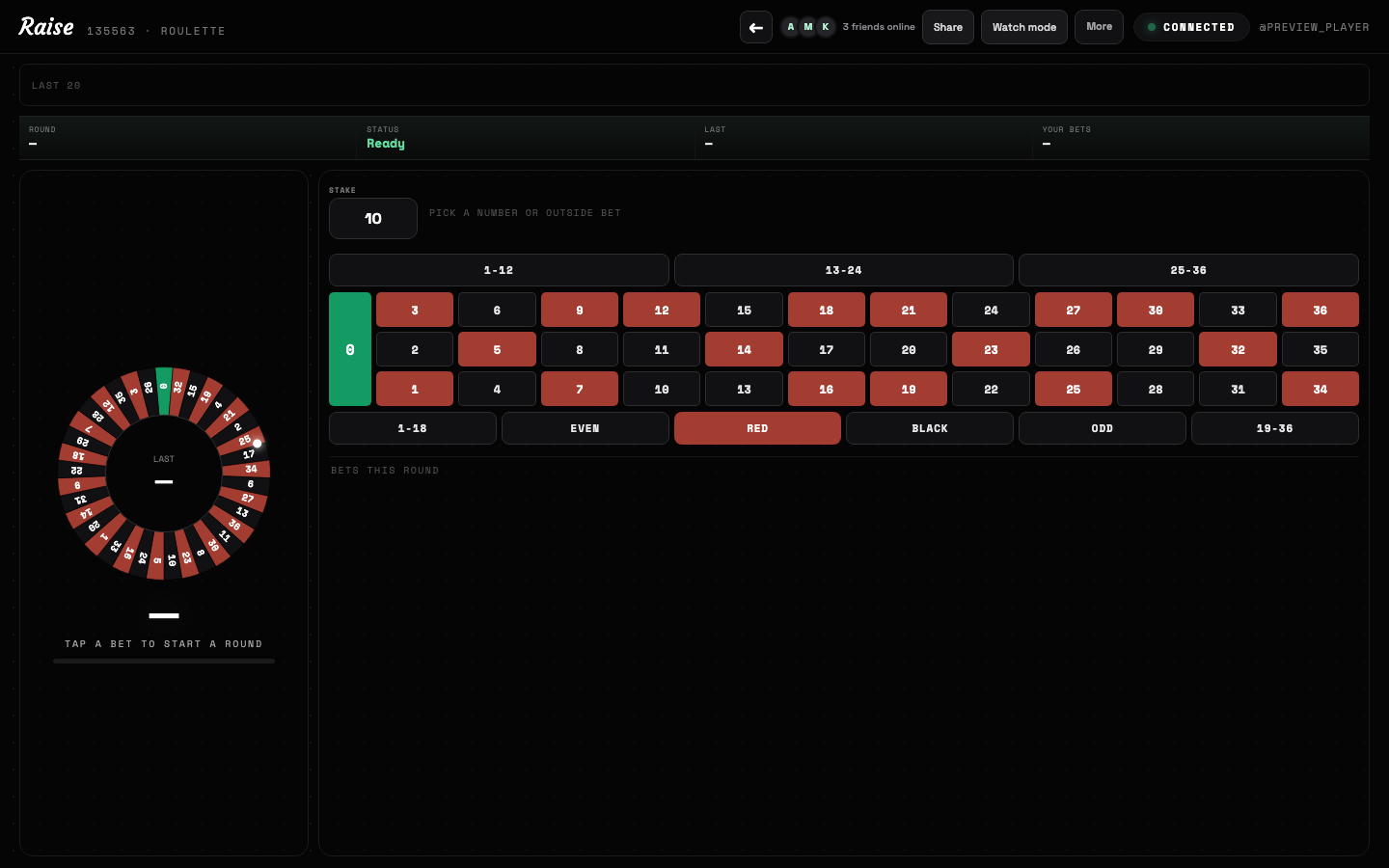Place a bet on number 3
1389x868 pixels.
pyautogui.click(x=415, y=310)
